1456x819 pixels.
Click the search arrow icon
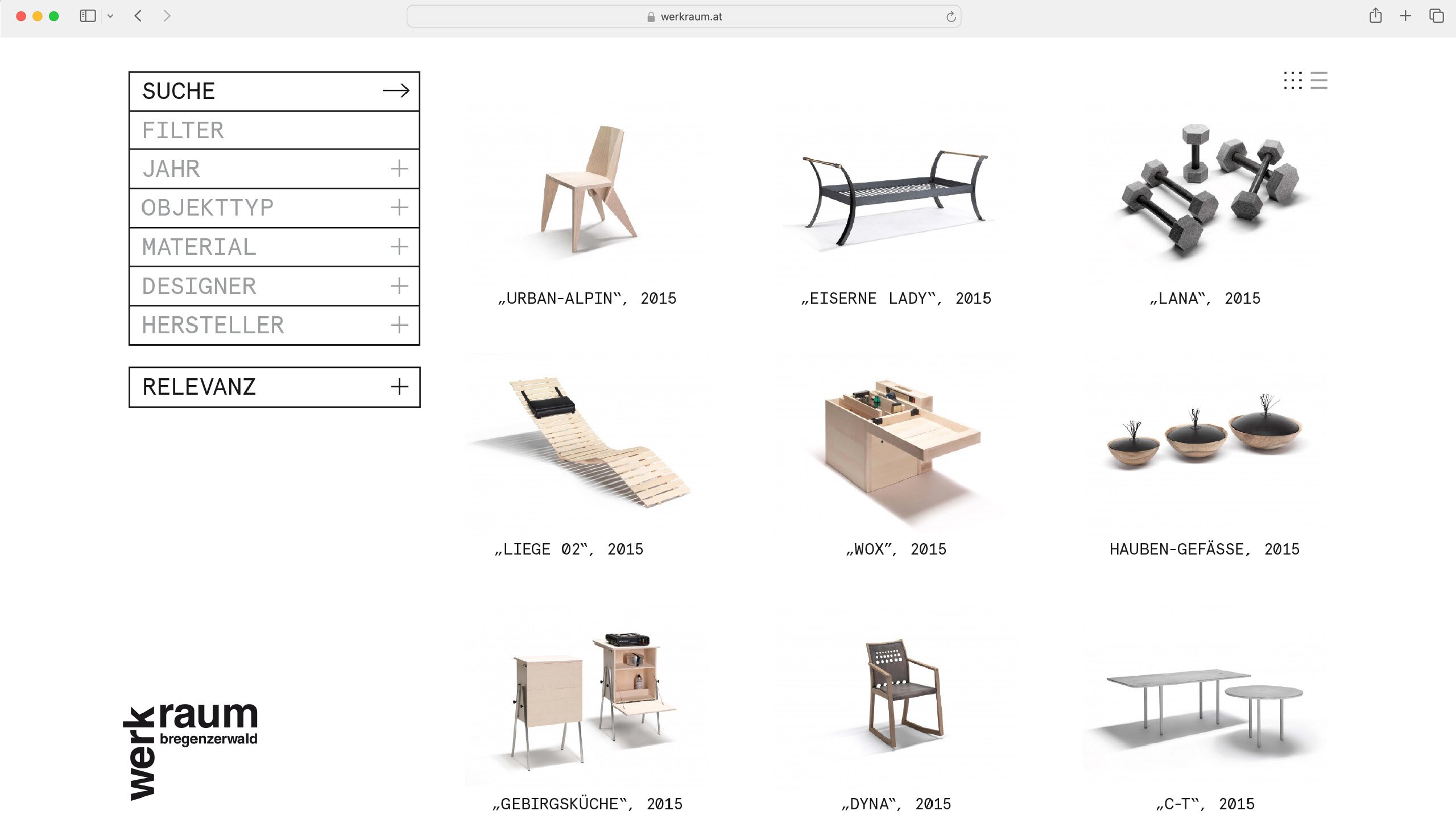coord(396,91)
